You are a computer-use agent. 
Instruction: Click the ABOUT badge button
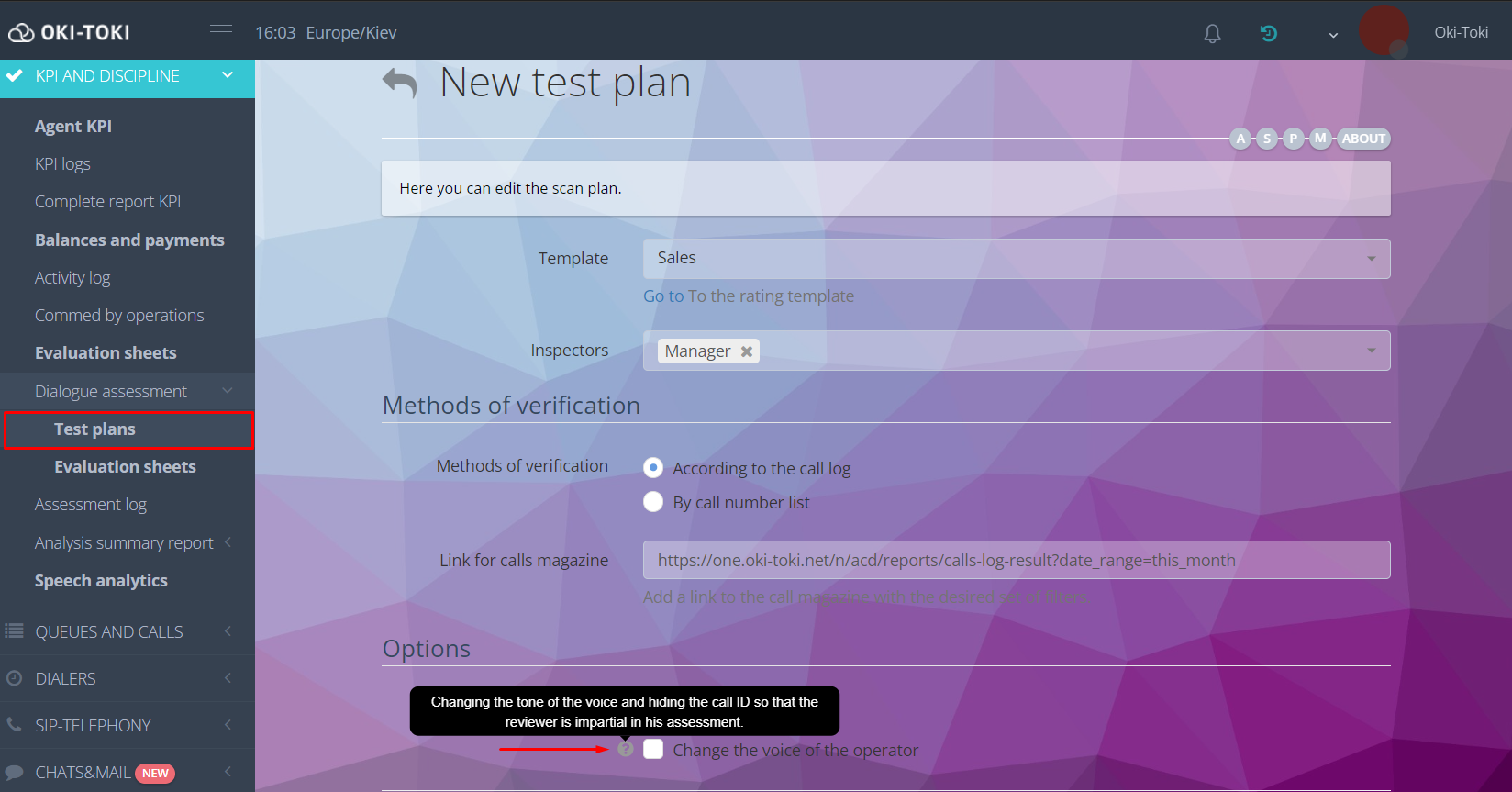tap(1362, 139)
